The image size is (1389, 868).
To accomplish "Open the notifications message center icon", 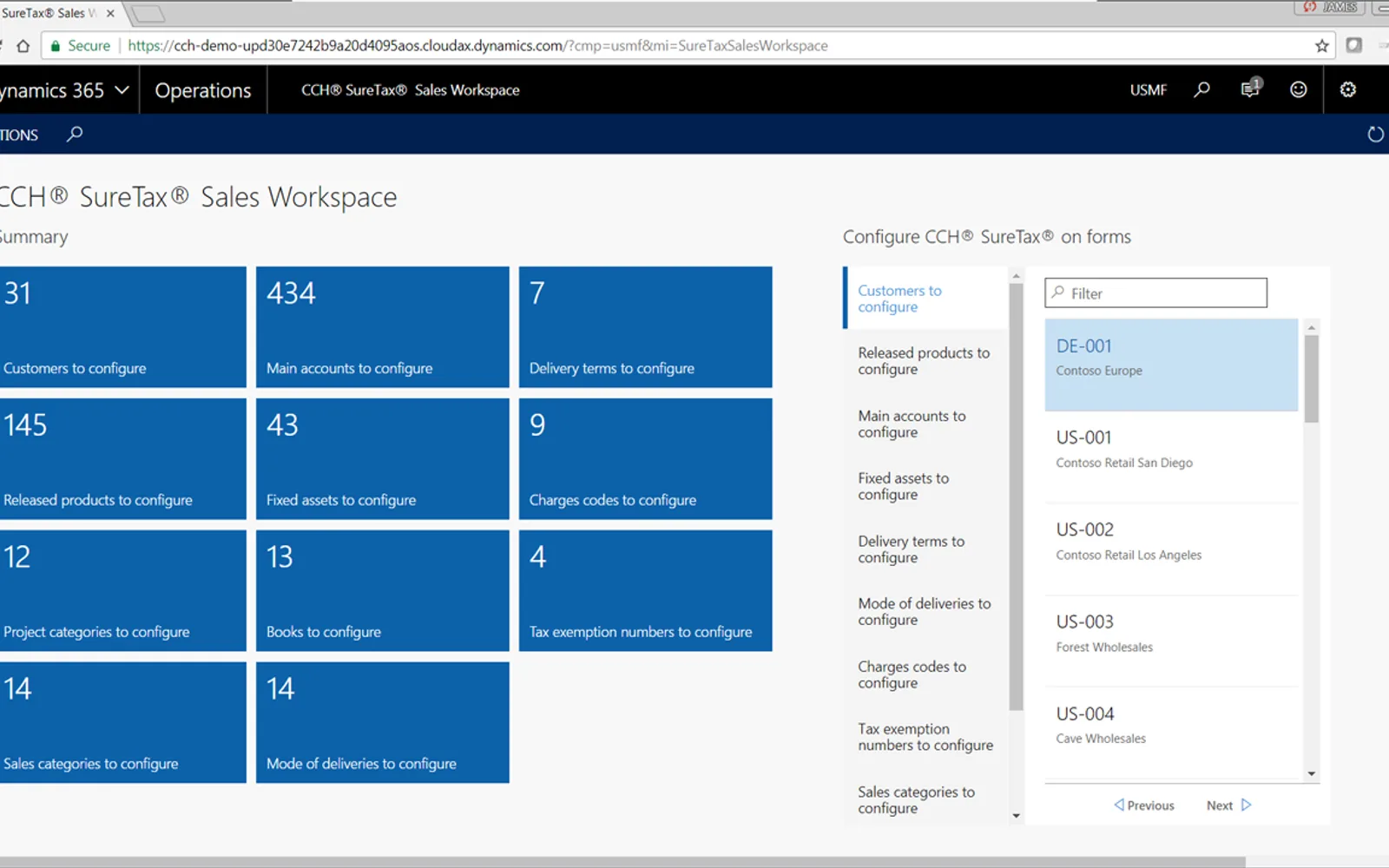I will pos(1250,89).
